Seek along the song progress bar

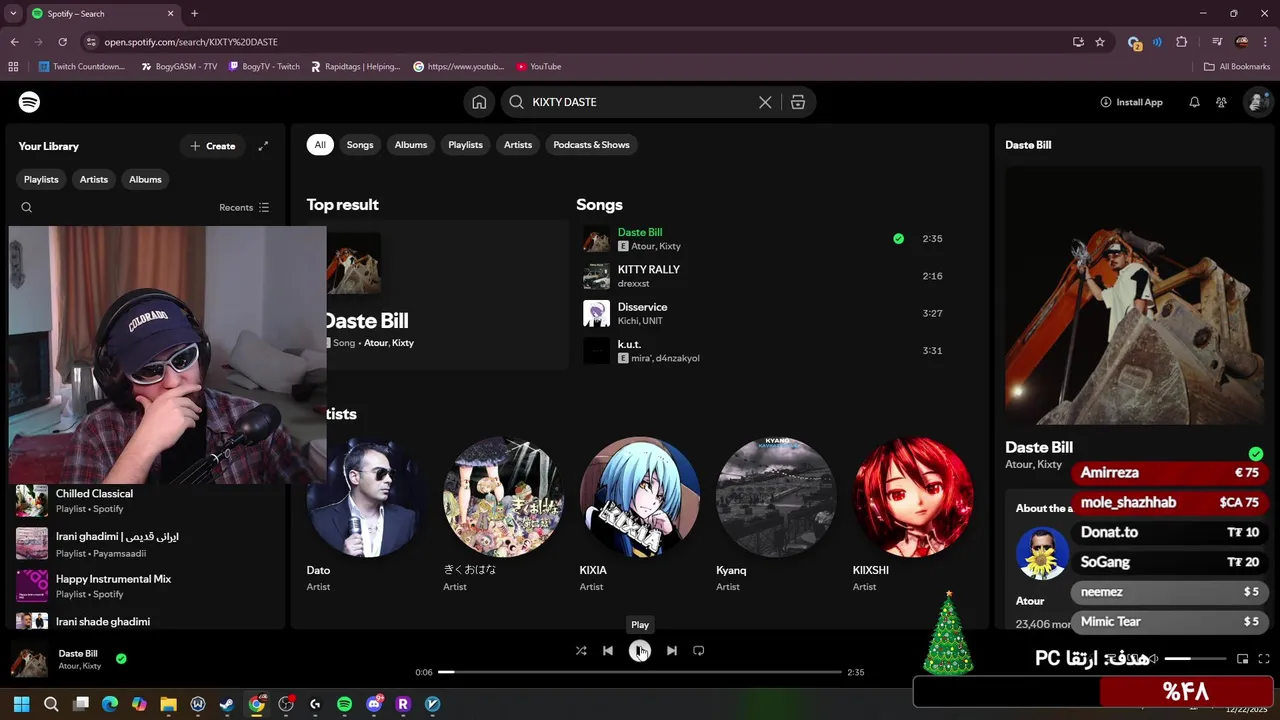coord(640,672)
